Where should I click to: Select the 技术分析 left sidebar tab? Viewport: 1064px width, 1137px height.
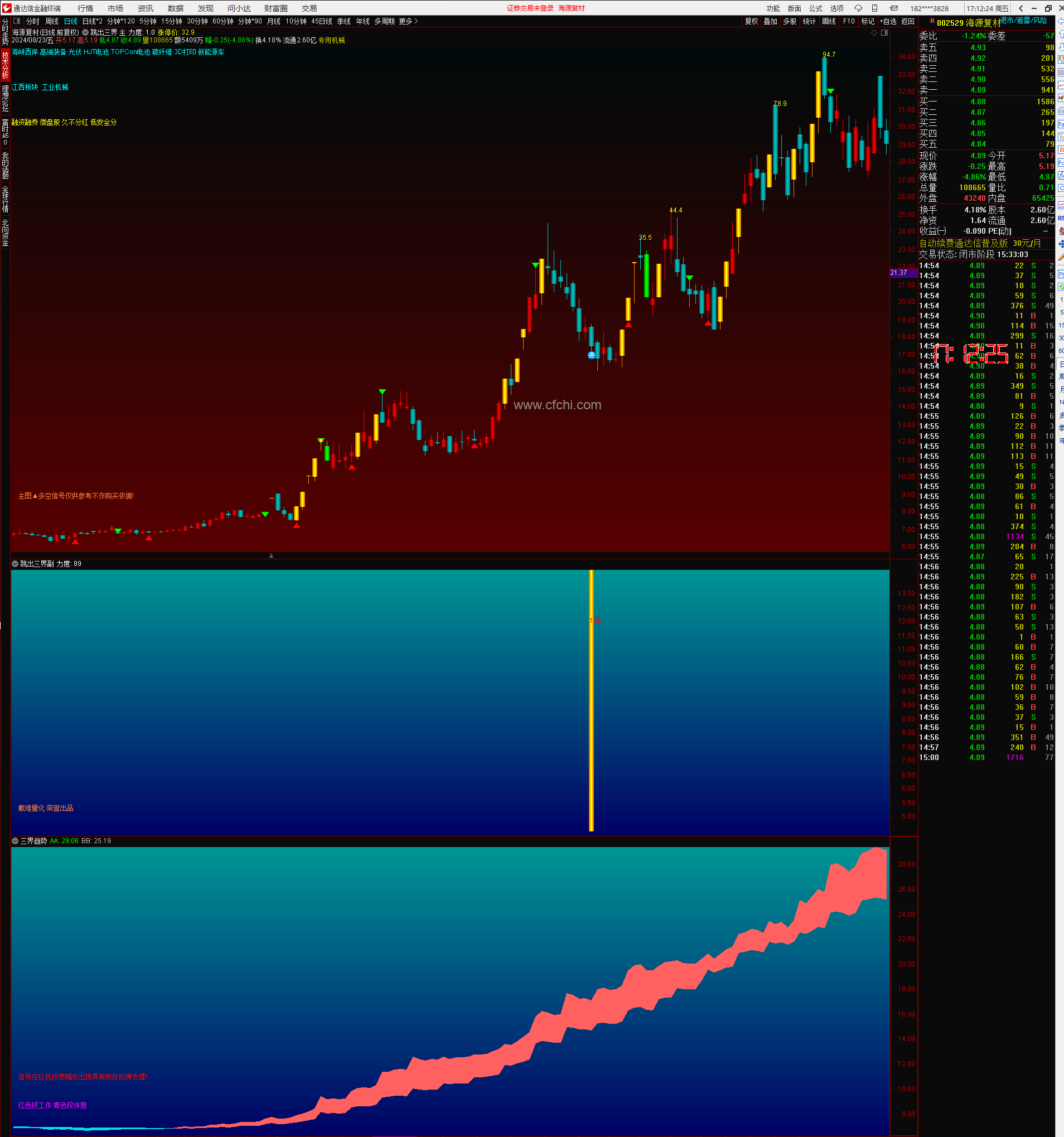[5, 65]
